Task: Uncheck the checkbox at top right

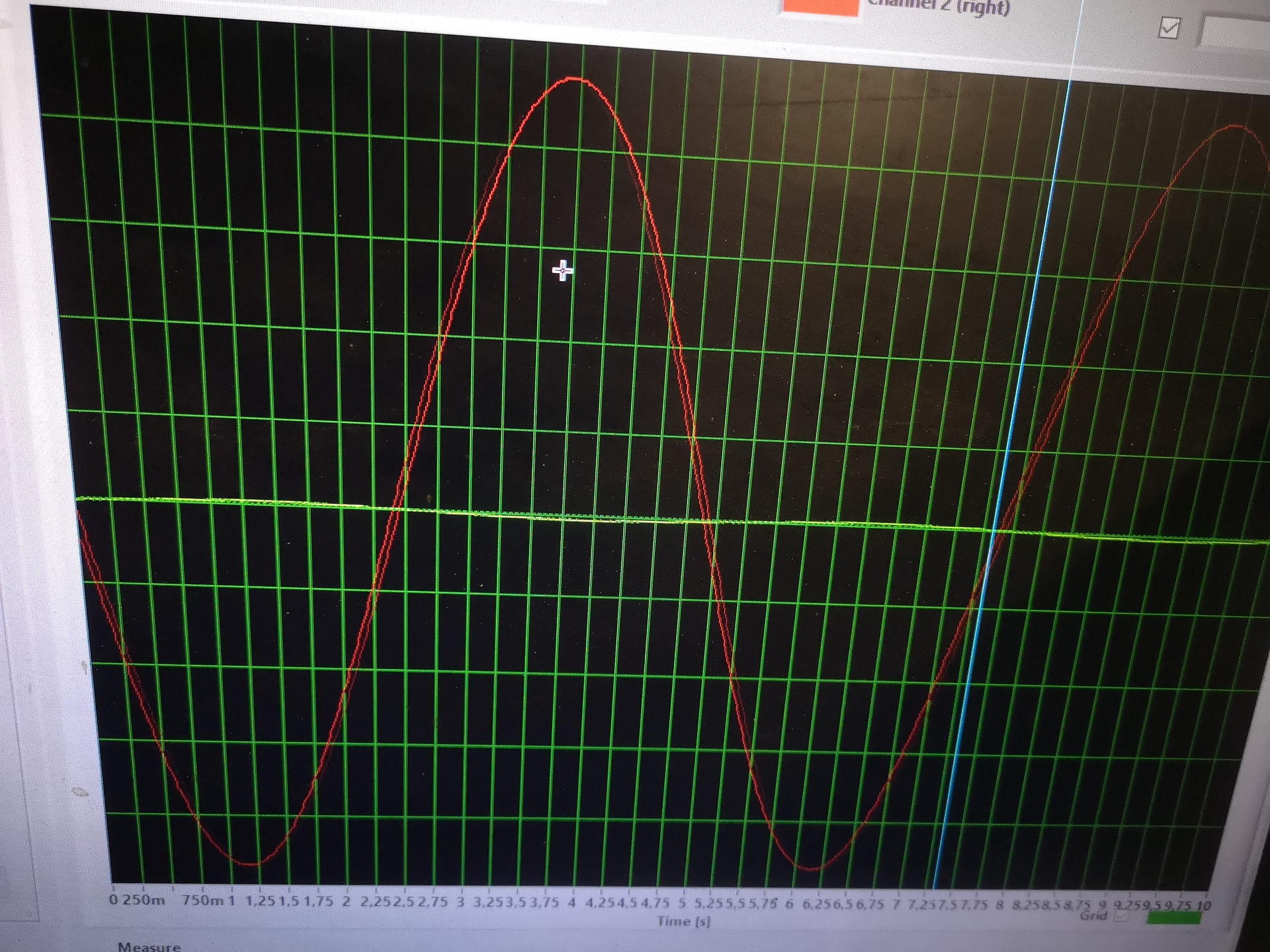Action: point(1169,28)
